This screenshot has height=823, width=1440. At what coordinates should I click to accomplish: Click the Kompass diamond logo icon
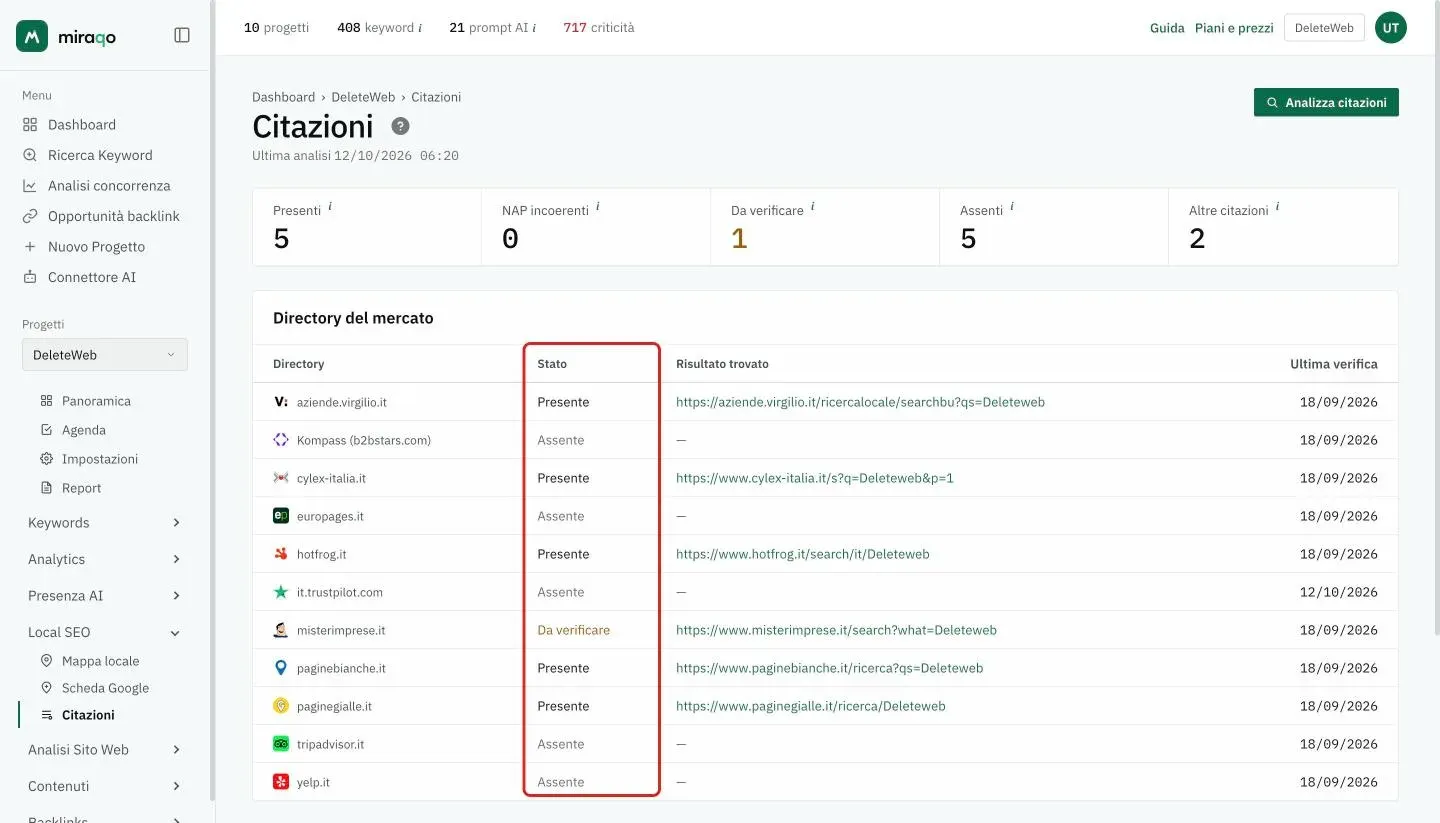281,440
